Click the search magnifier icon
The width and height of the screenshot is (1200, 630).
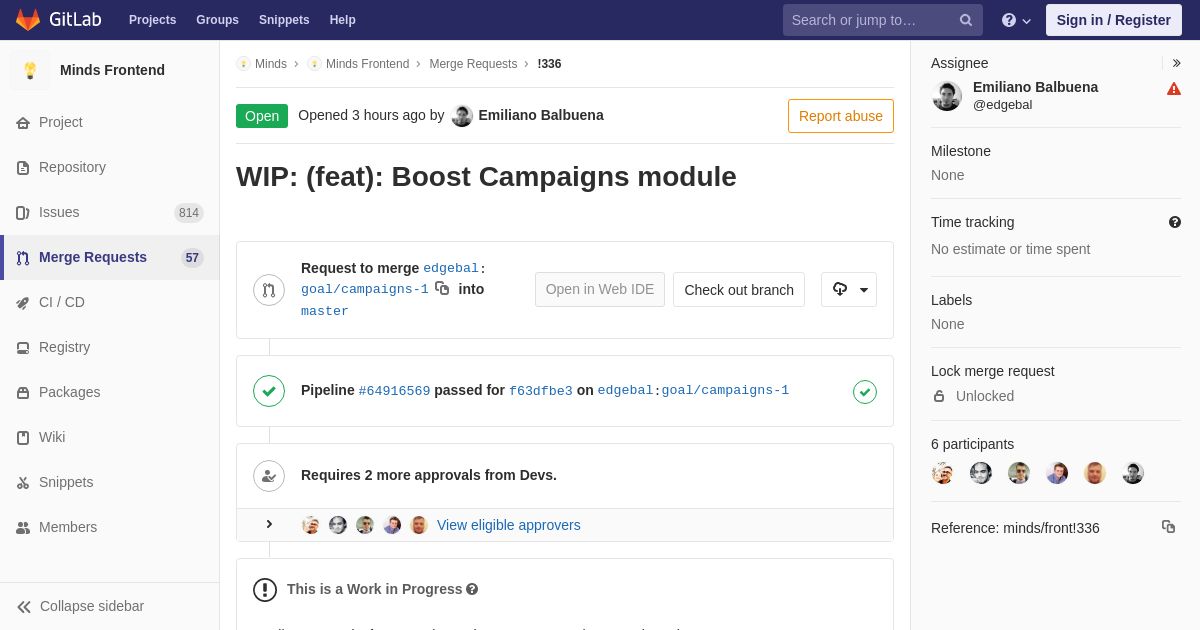(966, 20)
